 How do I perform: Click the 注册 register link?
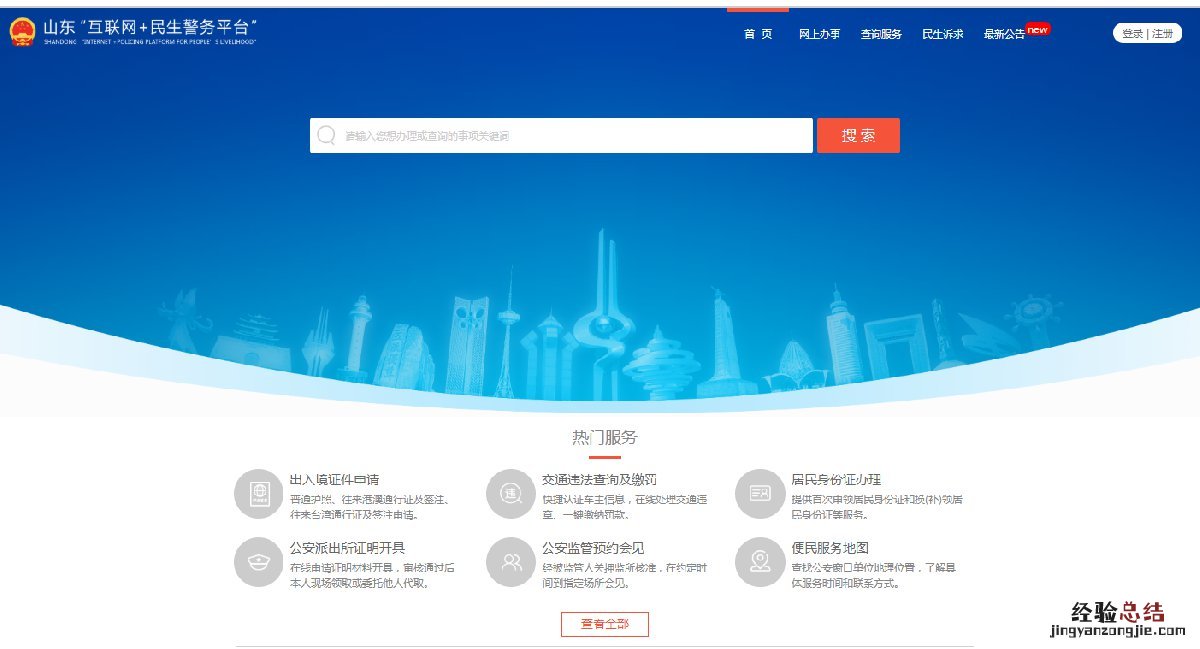(1162, 34)
